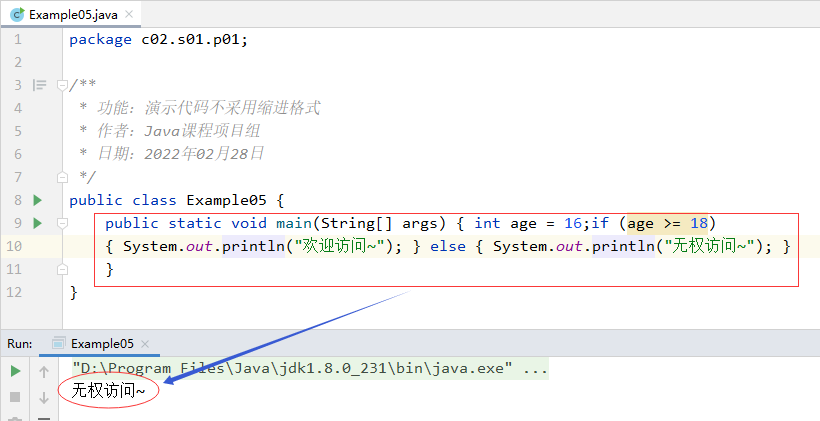
Task: Collapse the main method fold at line 9
Action: [62, 223]
